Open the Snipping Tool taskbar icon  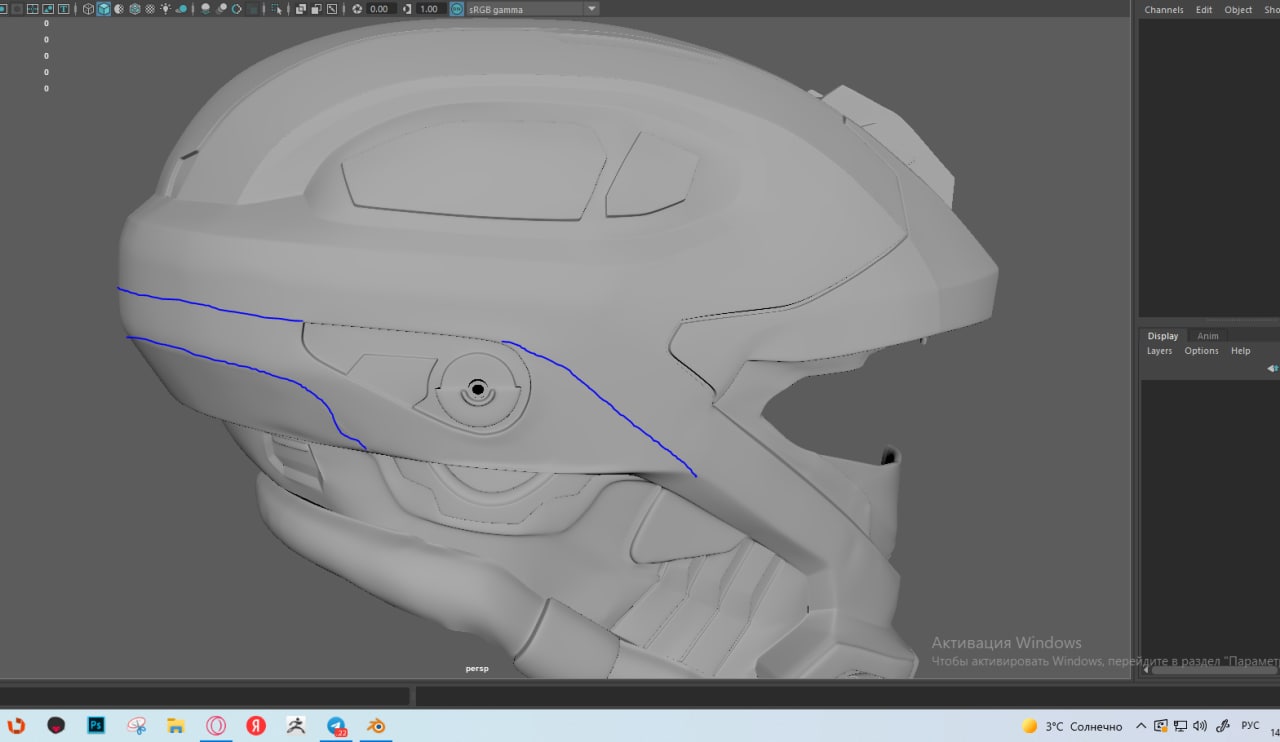pos(137,726)
